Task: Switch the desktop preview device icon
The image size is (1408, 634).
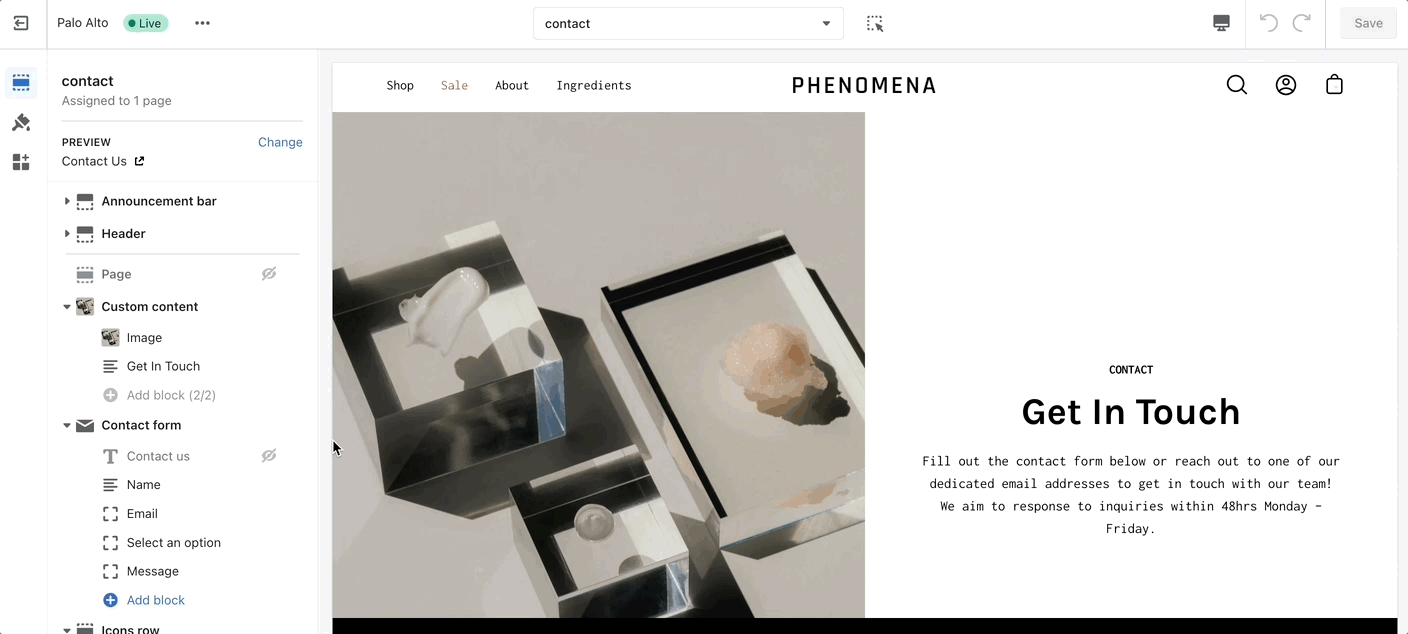Action: pyautogui.click(x=1221, y=23)
